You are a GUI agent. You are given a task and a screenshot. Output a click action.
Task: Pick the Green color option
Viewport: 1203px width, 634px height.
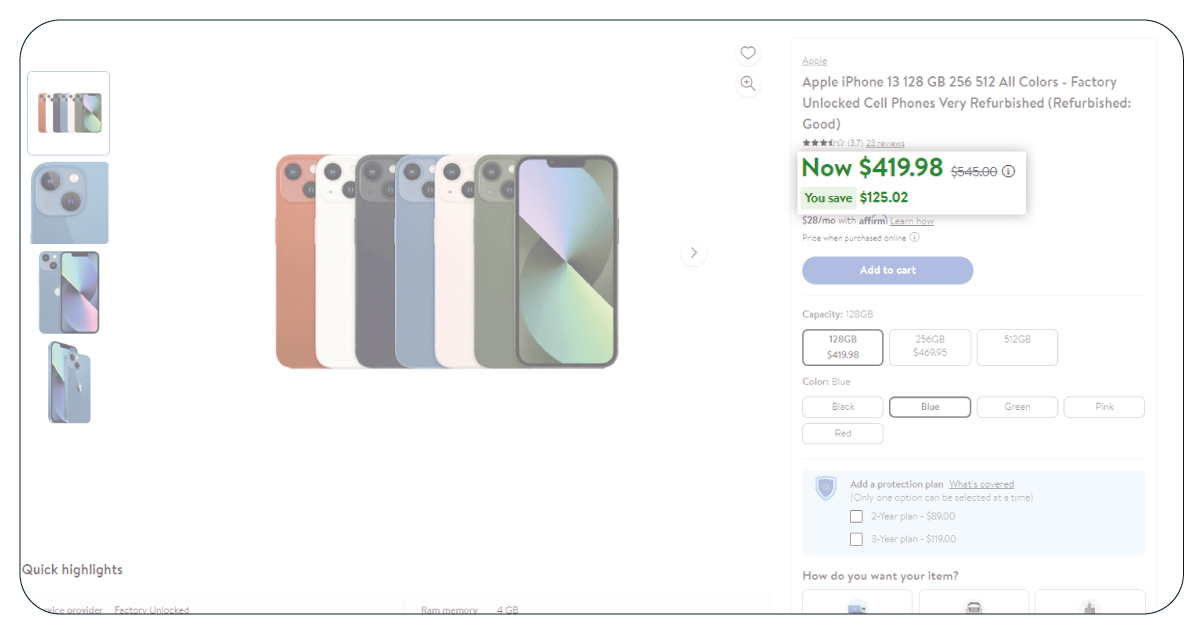[1017, 407]
